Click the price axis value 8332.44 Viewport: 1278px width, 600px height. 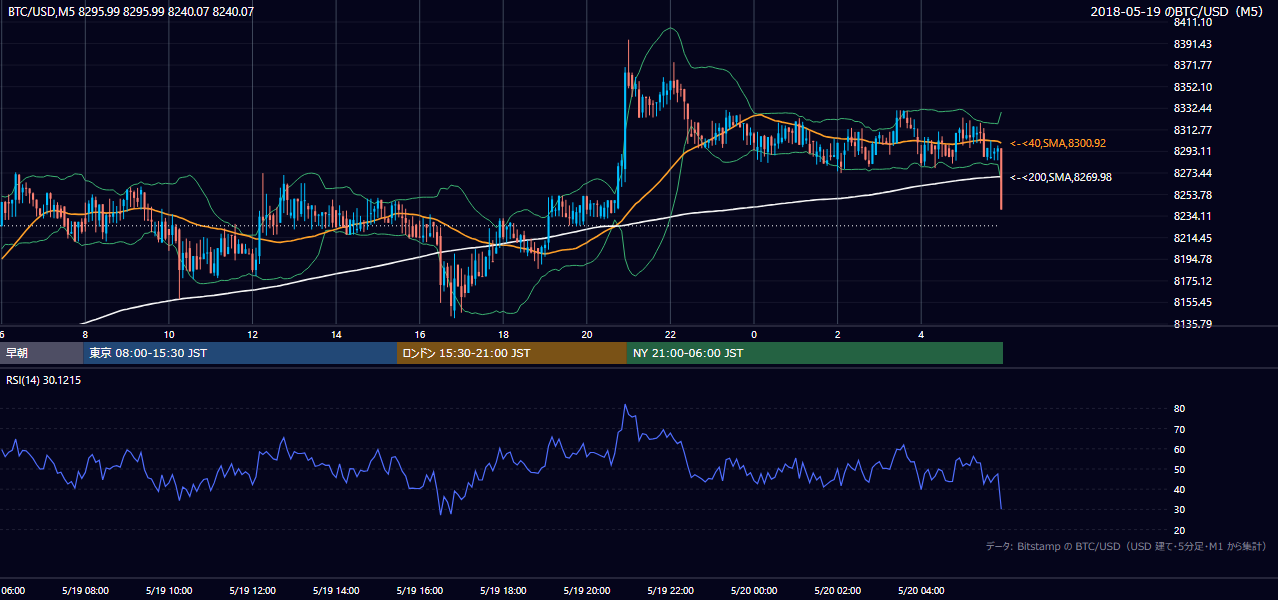pyautogui.click(x=1192, y=108)
